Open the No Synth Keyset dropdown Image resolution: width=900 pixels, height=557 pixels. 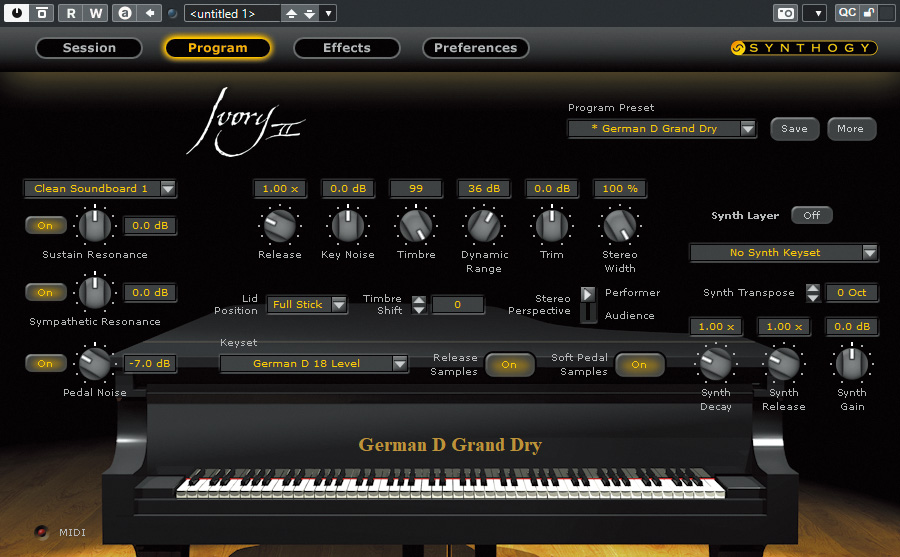pos(784,253)
